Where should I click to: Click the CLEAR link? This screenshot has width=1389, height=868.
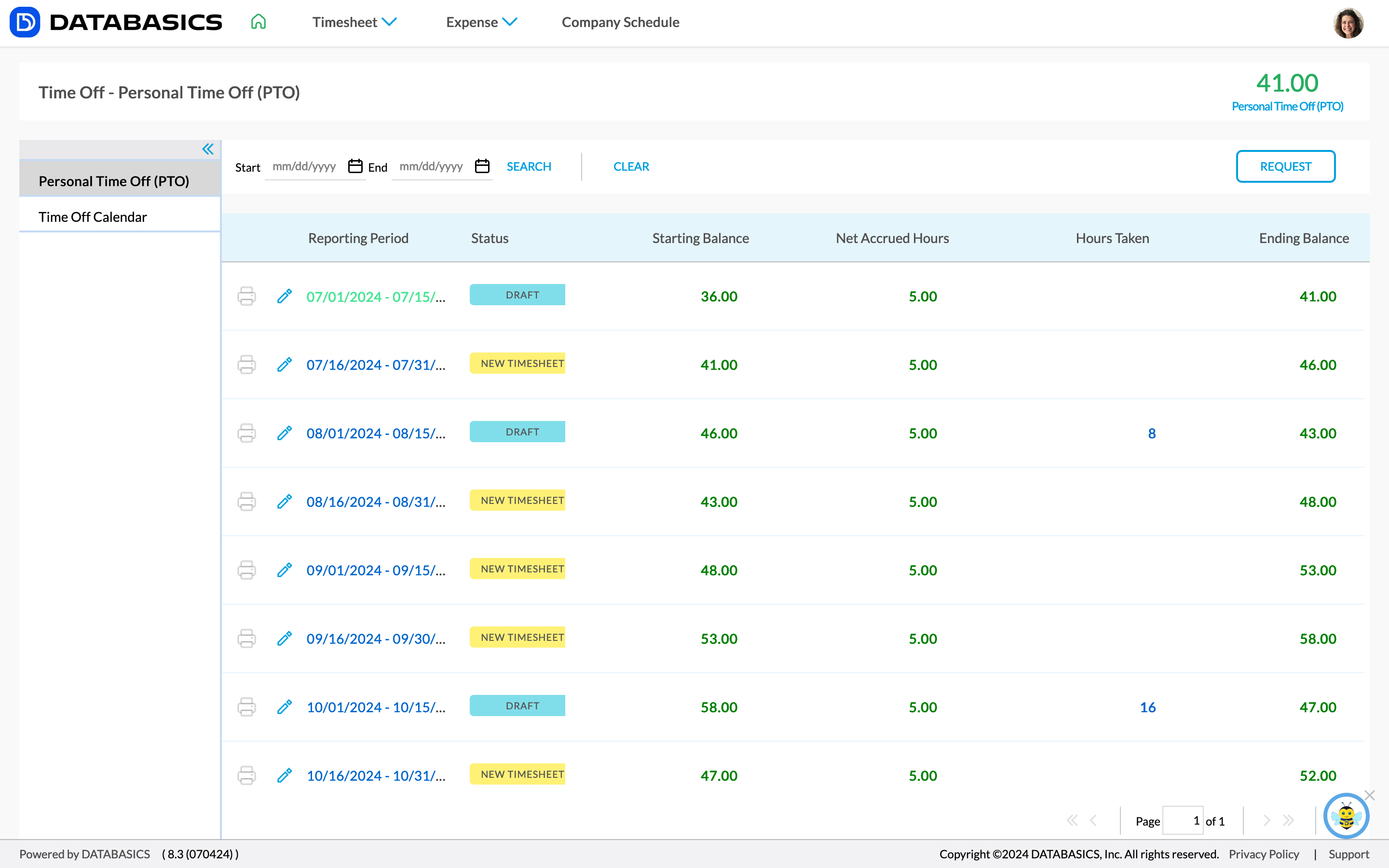[631, 166]
